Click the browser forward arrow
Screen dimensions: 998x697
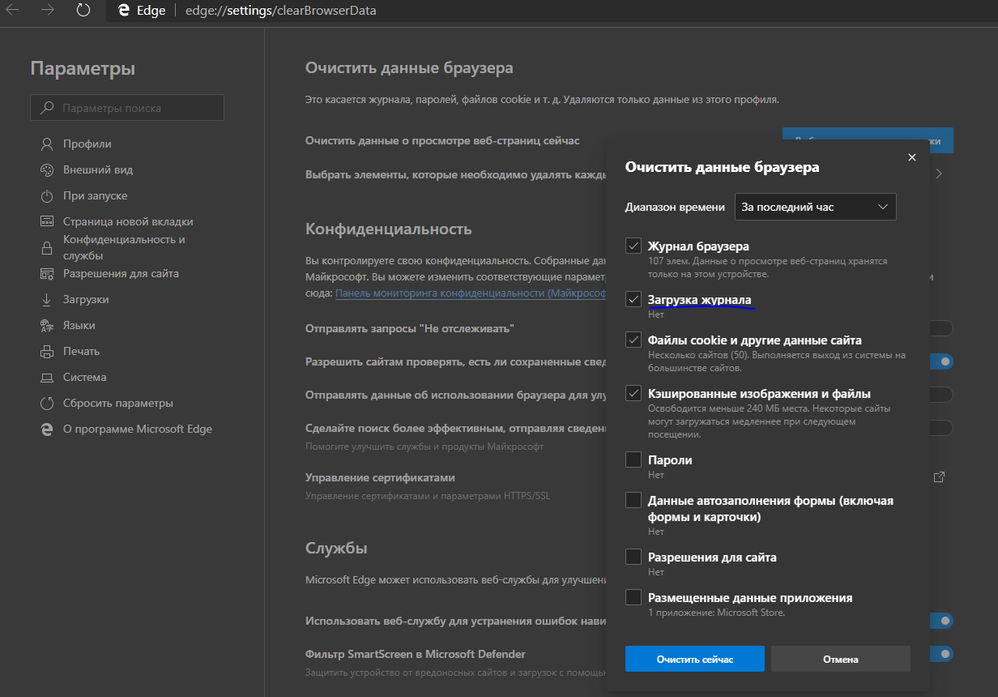48,10
